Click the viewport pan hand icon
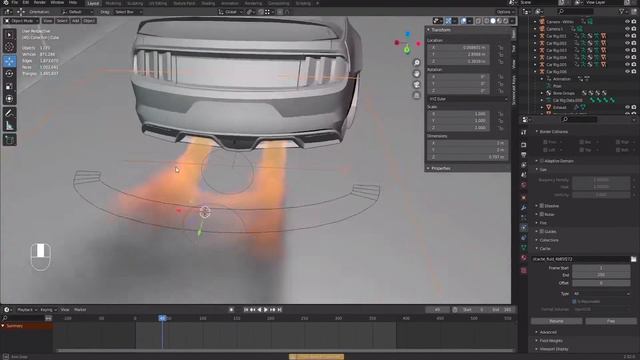The width and height of the screenshot is (640, 360). coord(416,73)
